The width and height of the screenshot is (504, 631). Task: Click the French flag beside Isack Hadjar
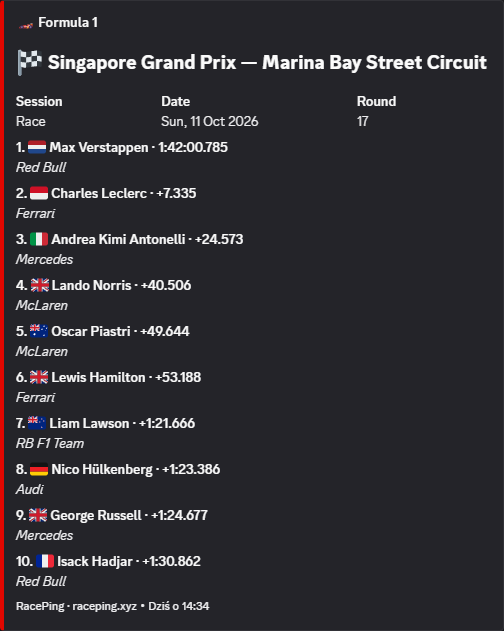pos(45,561)
